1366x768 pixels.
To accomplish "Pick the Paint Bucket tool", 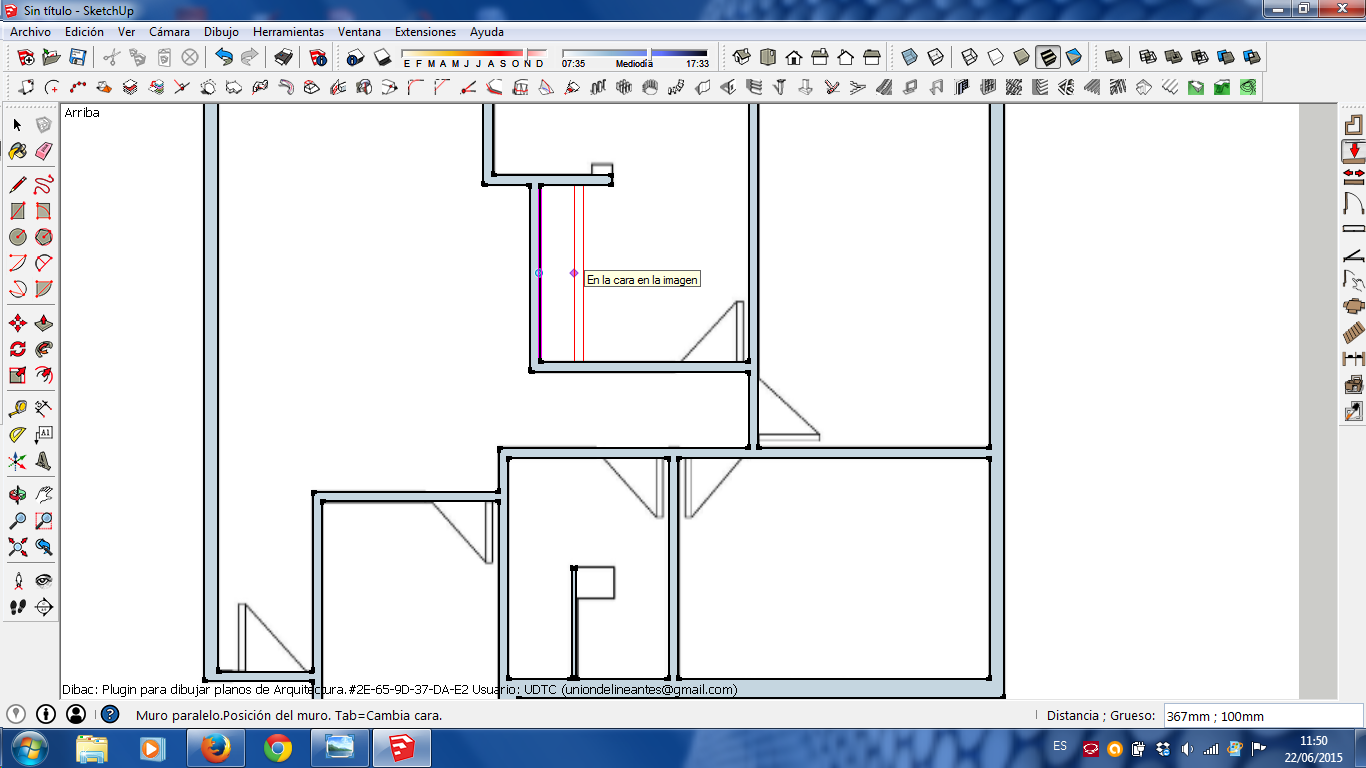I will tap(18, 151).
